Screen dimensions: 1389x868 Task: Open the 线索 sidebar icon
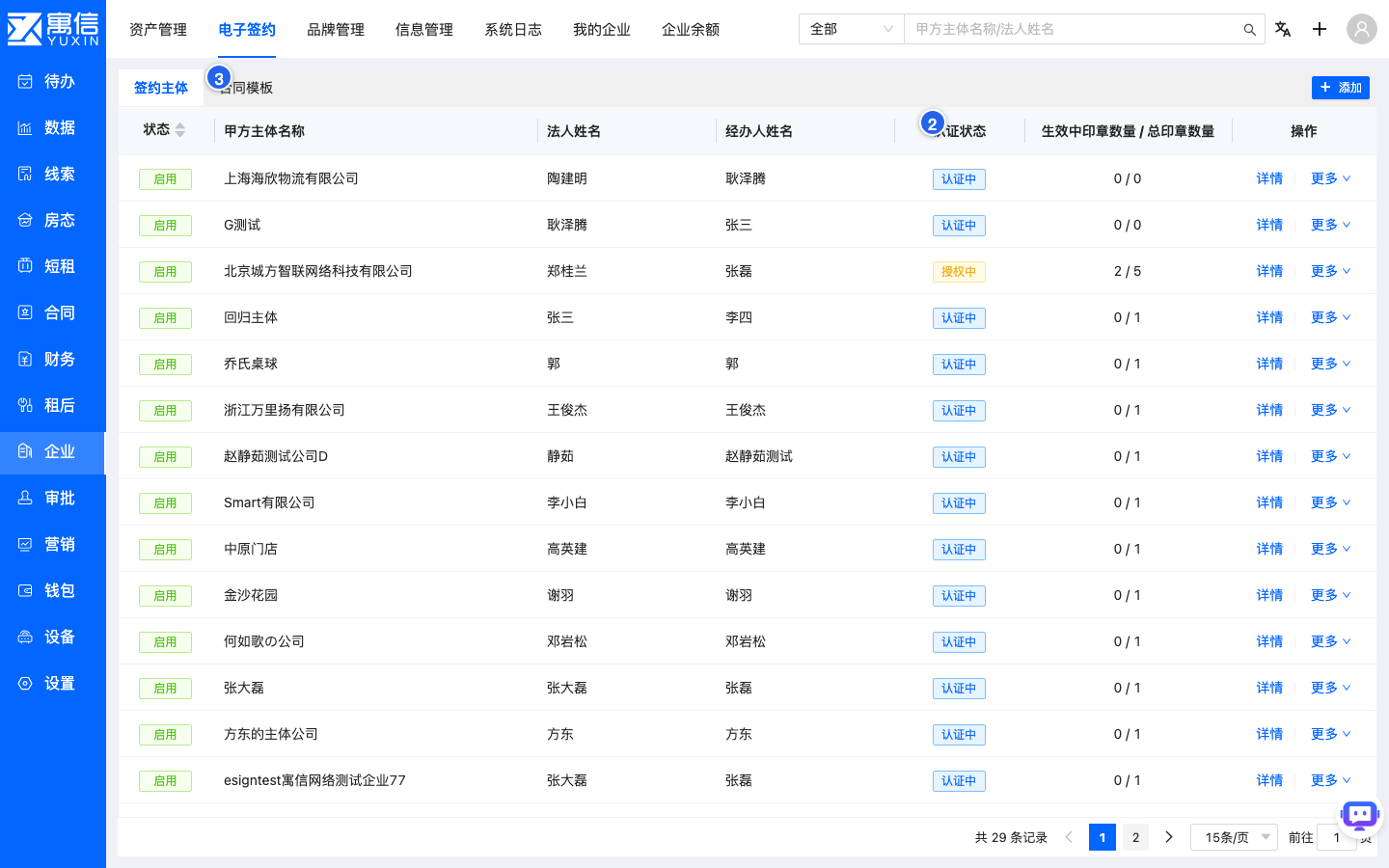pos(25,174)
